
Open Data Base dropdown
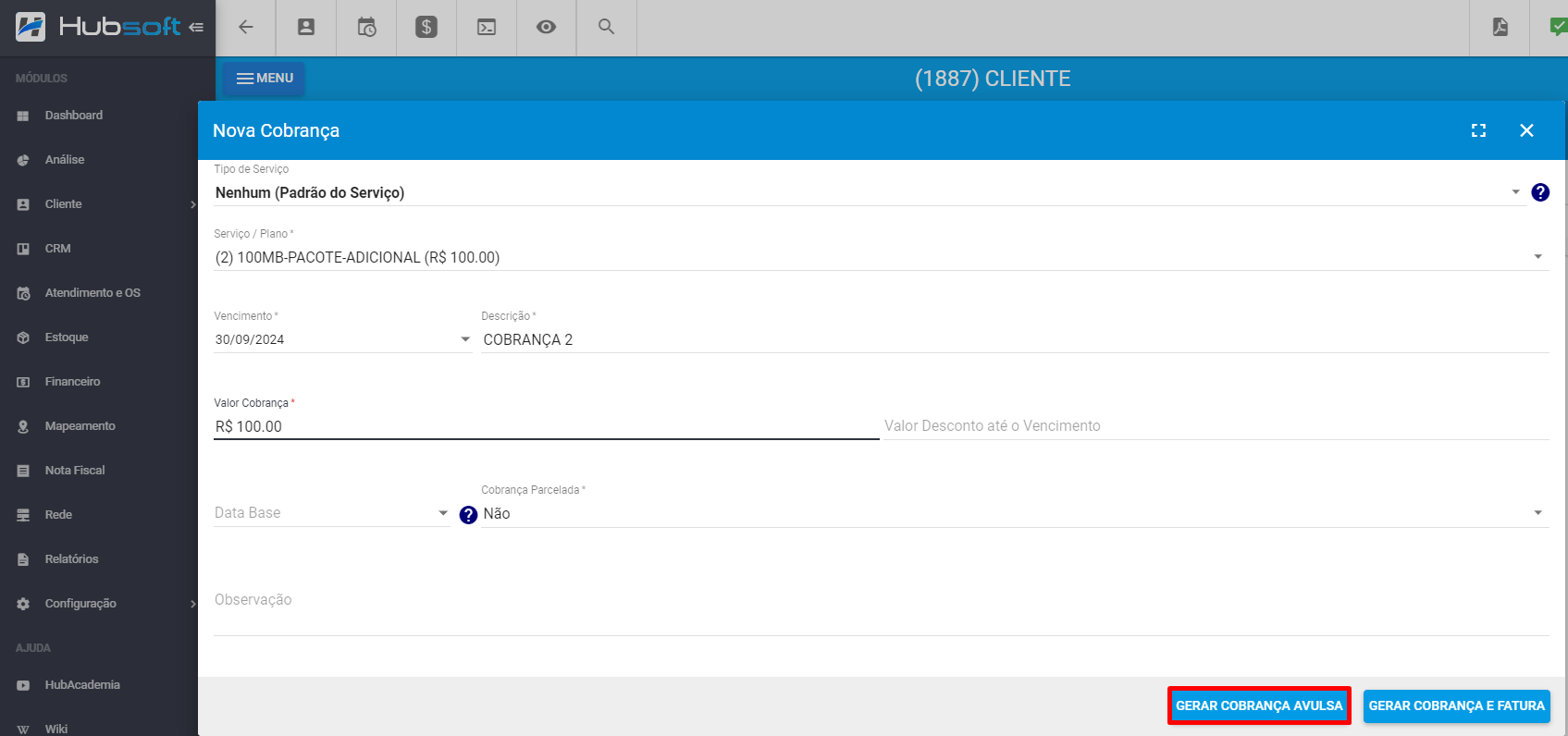[332, 513]
